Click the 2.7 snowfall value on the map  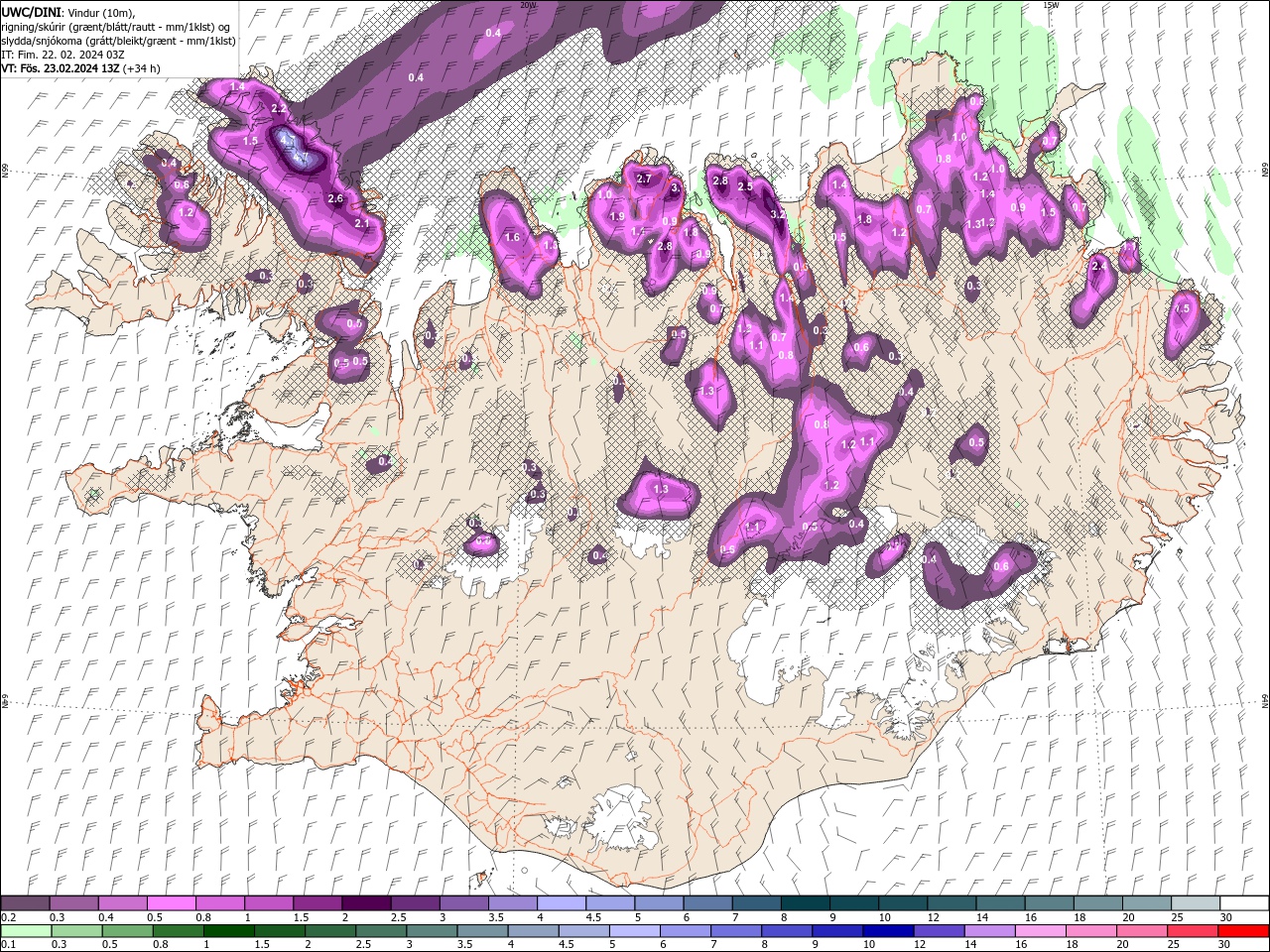[644, 179]
